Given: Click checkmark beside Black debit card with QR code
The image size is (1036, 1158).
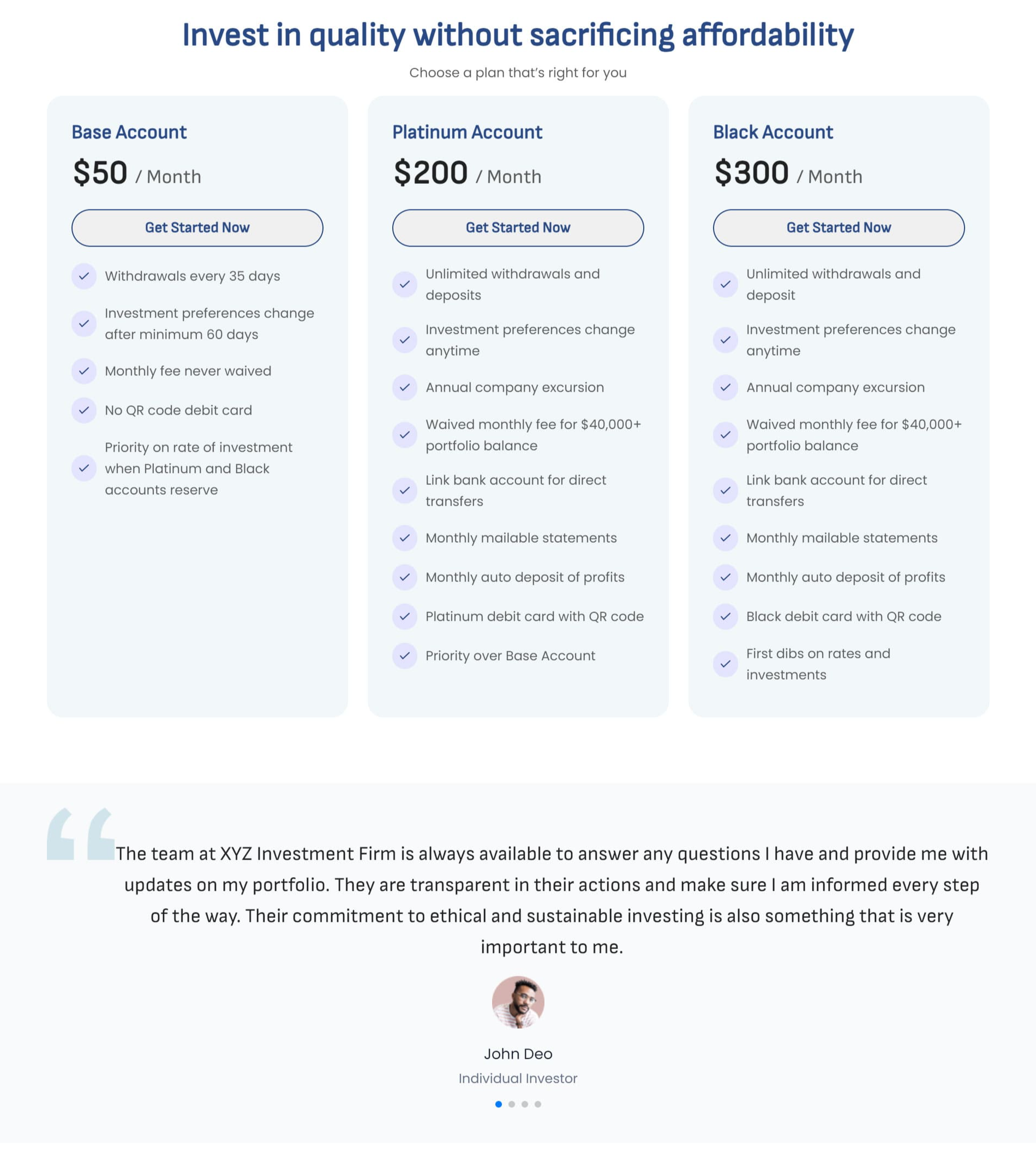Looking at the screenshot, I should point(725,616).
